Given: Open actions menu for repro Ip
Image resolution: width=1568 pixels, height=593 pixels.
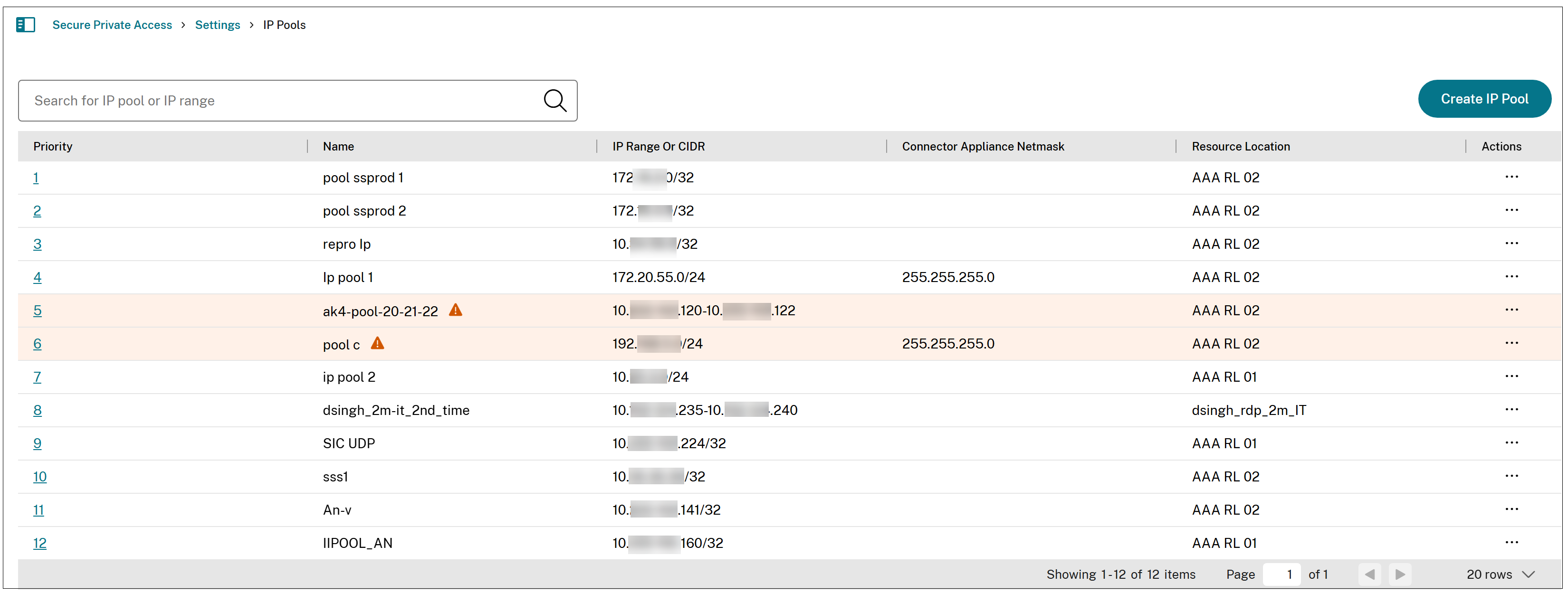Looking at the screenshot, I should [1511, 243].
